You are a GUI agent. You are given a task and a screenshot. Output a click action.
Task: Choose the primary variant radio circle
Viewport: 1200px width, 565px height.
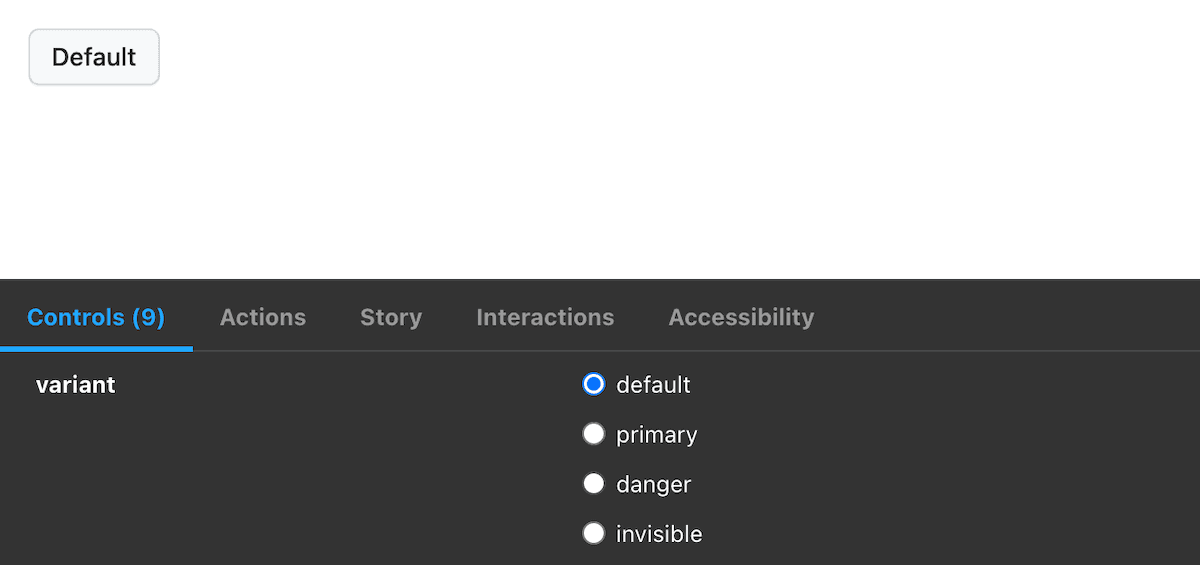(x=594, y=434)
